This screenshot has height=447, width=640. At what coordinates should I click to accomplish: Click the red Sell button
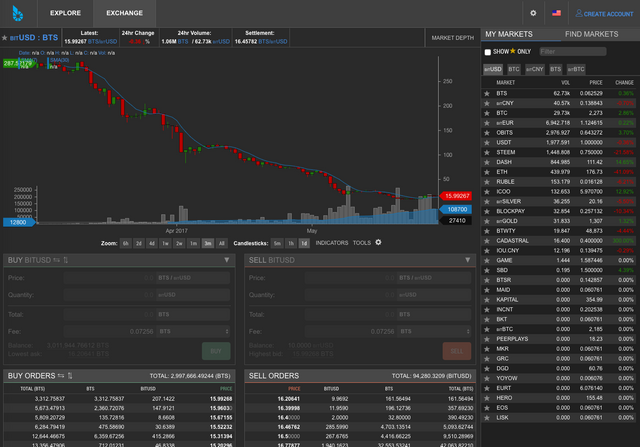[x=457, y=351]
